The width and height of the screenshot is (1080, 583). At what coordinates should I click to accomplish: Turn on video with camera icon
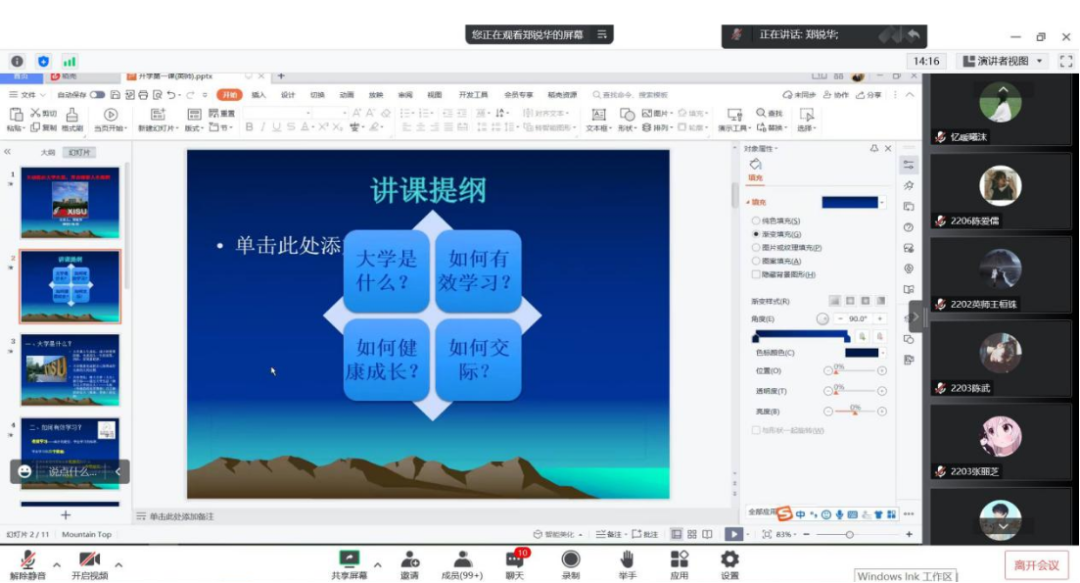pos(89,559)
